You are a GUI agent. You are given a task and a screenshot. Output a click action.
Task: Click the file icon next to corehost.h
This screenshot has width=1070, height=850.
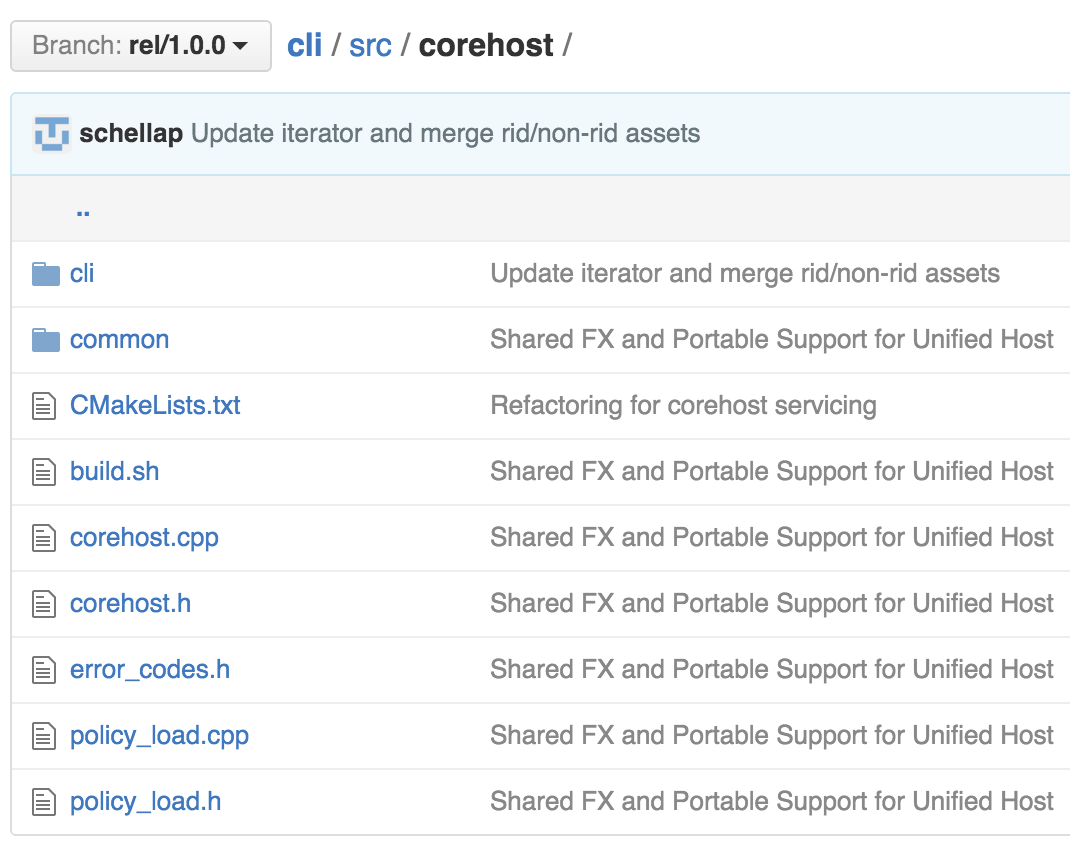click(44, 603)
